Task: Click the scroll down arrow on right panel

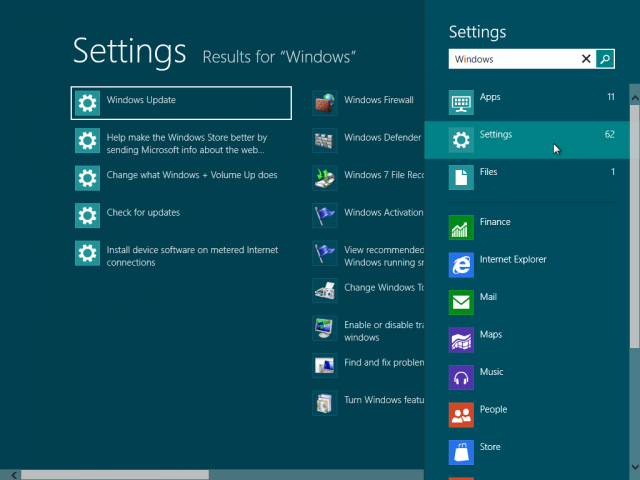Action: pos(635,467)
